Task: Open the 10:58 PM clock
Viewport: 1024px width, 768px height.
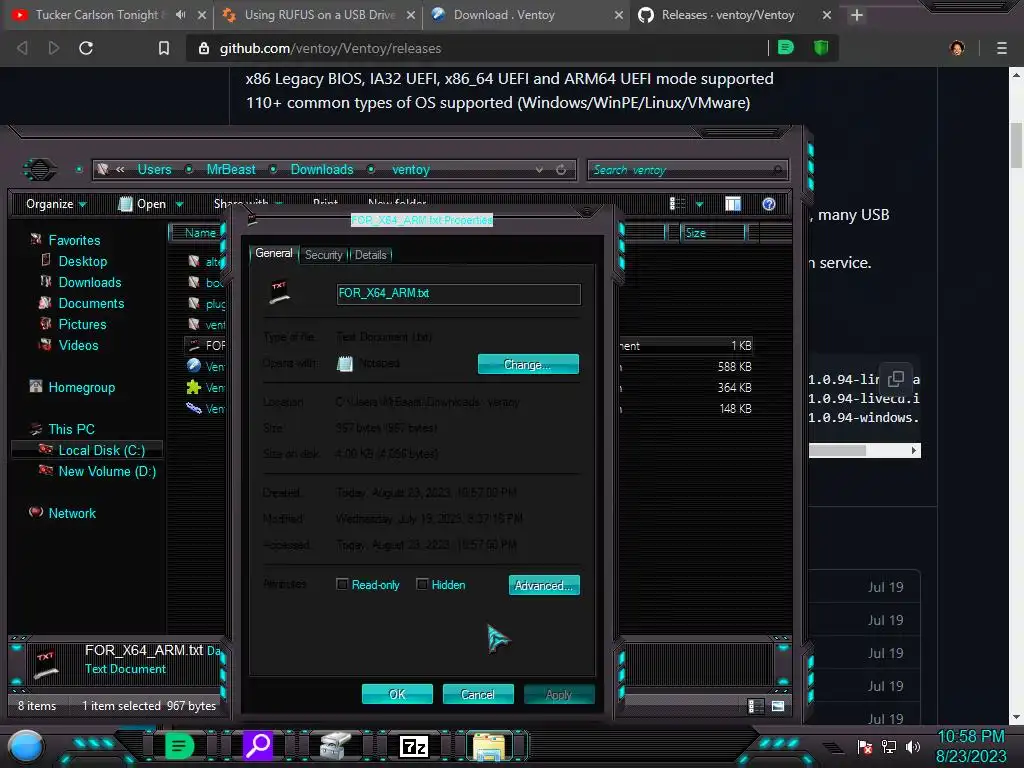Action: click(x=971, y=737)
